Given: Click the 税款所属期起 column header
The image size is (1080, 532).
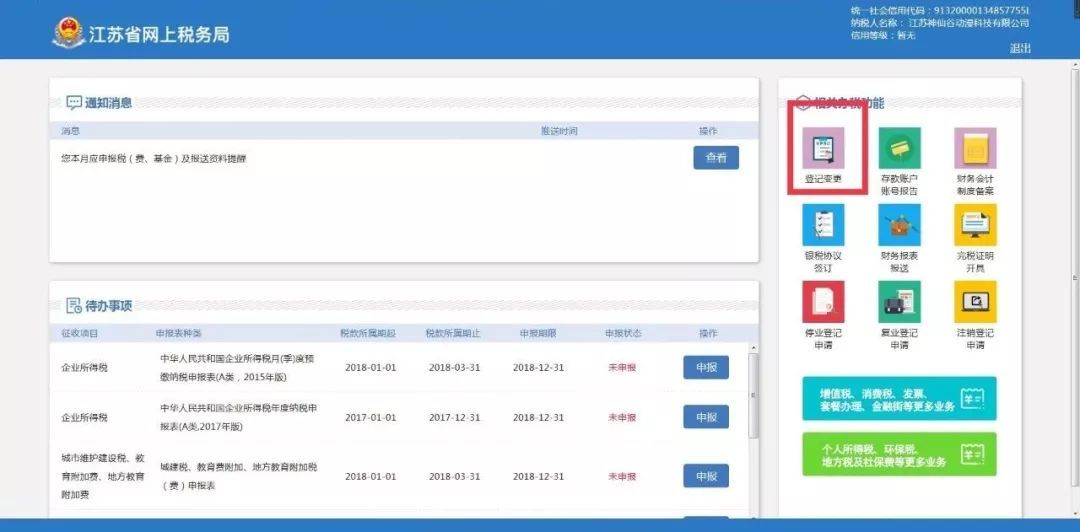Looking at the screenshot, I should coord(368,334).
